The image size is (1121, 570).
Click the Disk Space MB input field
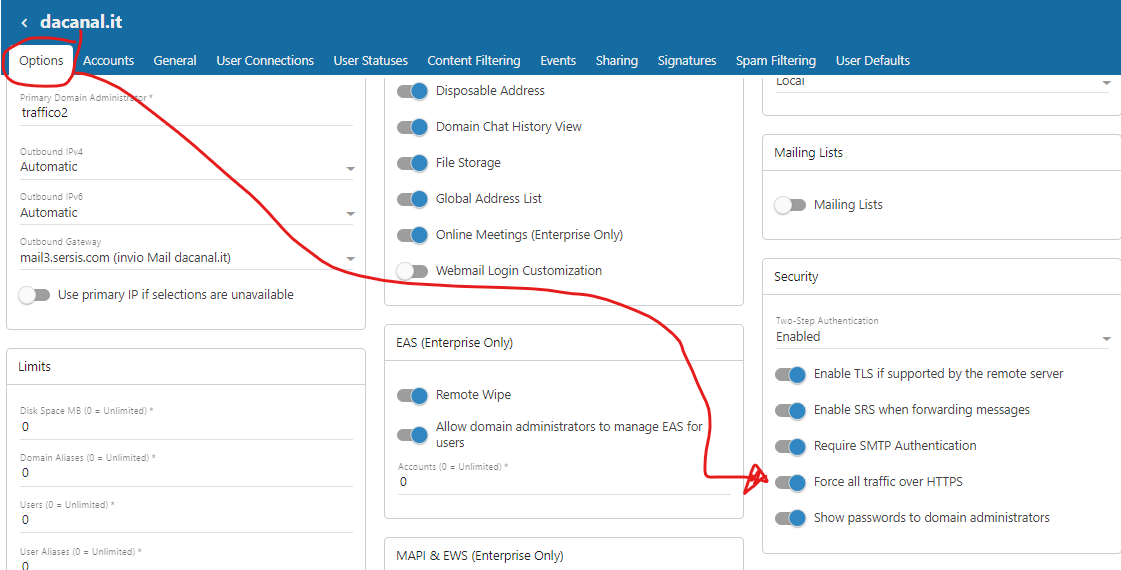pos(186,427)
